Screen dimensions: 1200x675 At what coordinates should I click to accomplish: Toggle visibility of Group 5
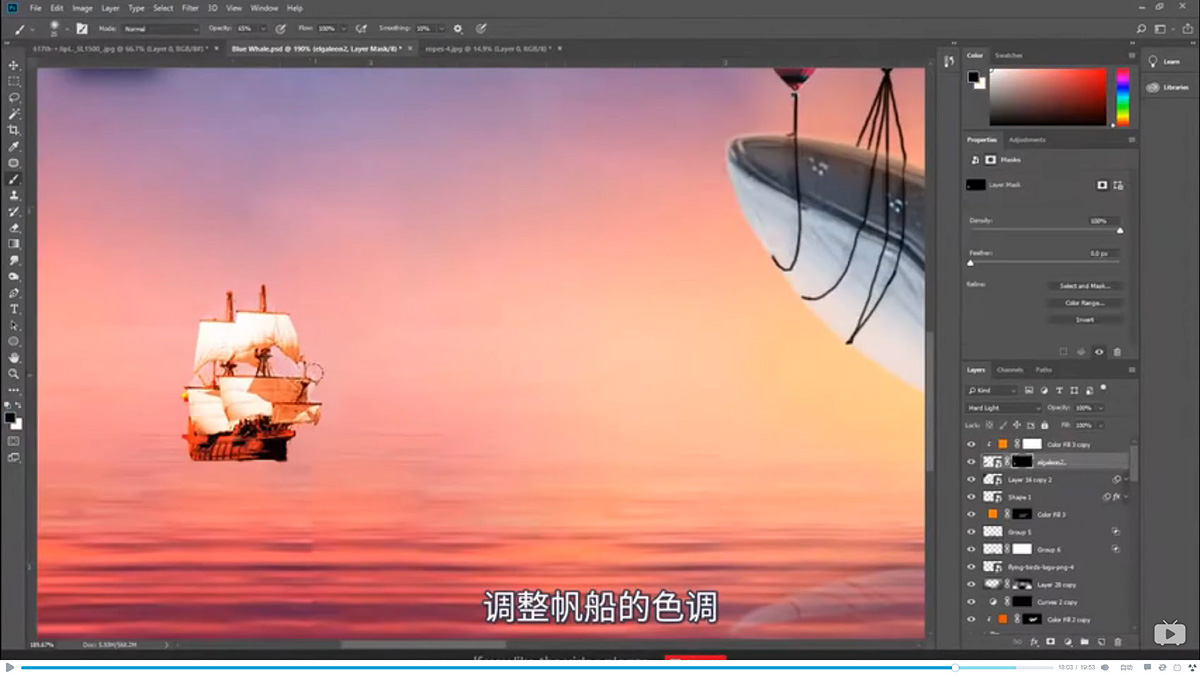tap(970, 531)
